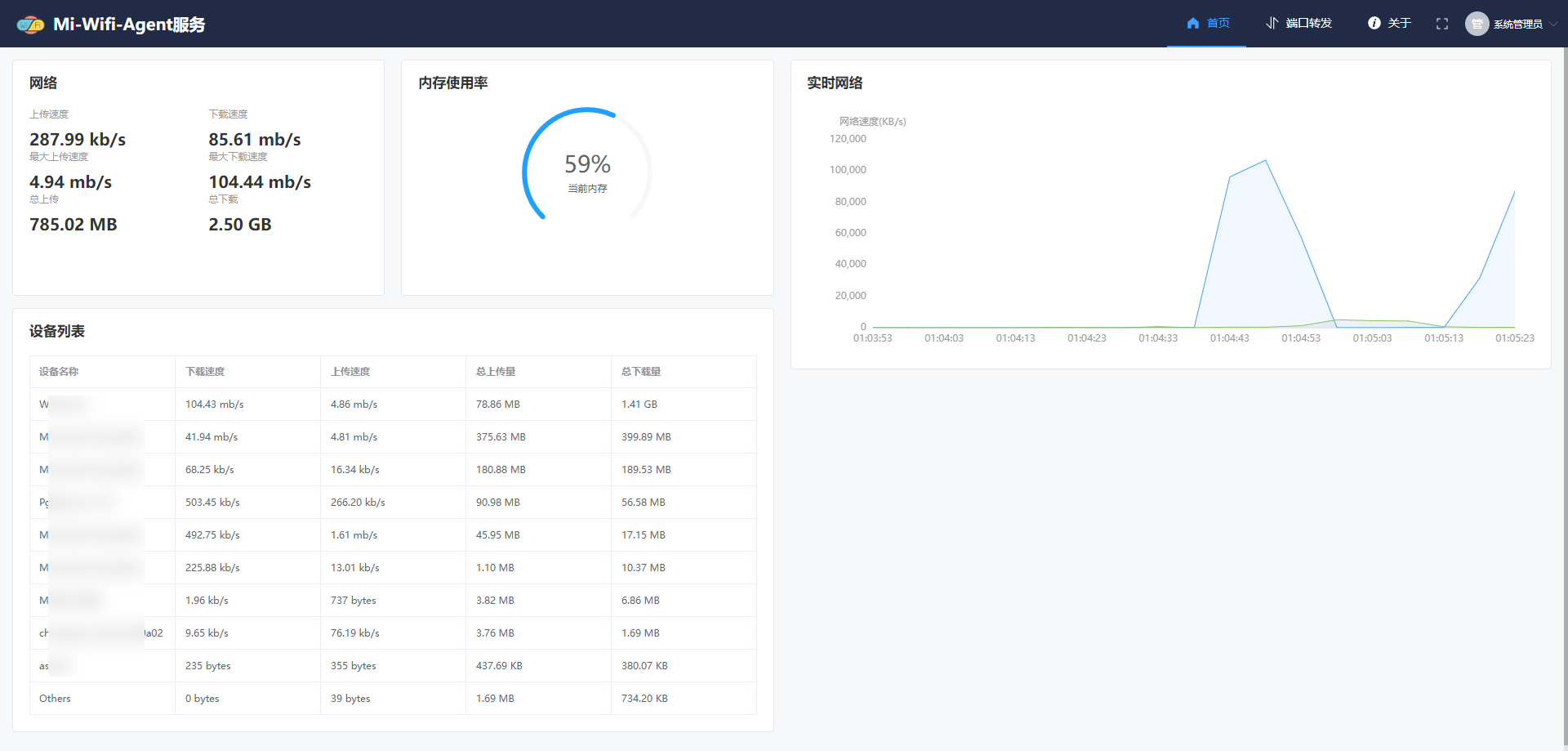The image size is (1568, 751).
Task: Click the 59% memory usage gauge
Action: point(587,166)
